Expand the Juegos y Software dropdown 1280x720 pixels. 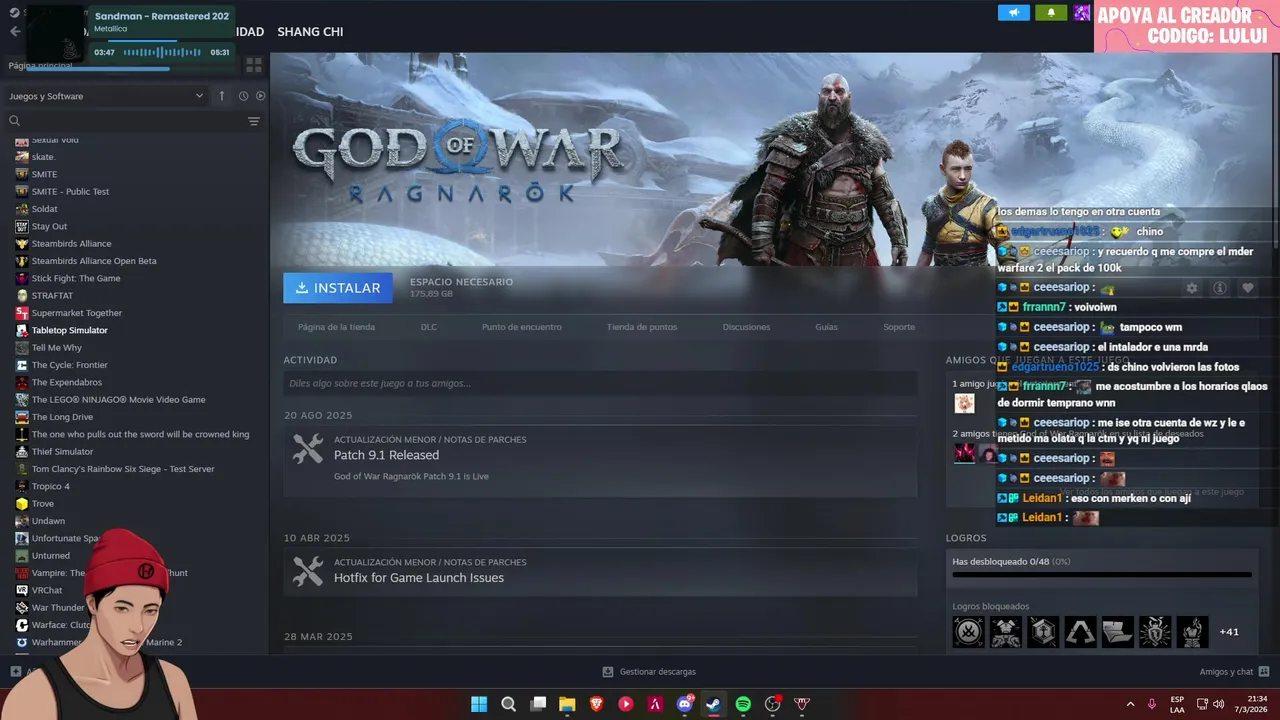click(x=106, y=96)
